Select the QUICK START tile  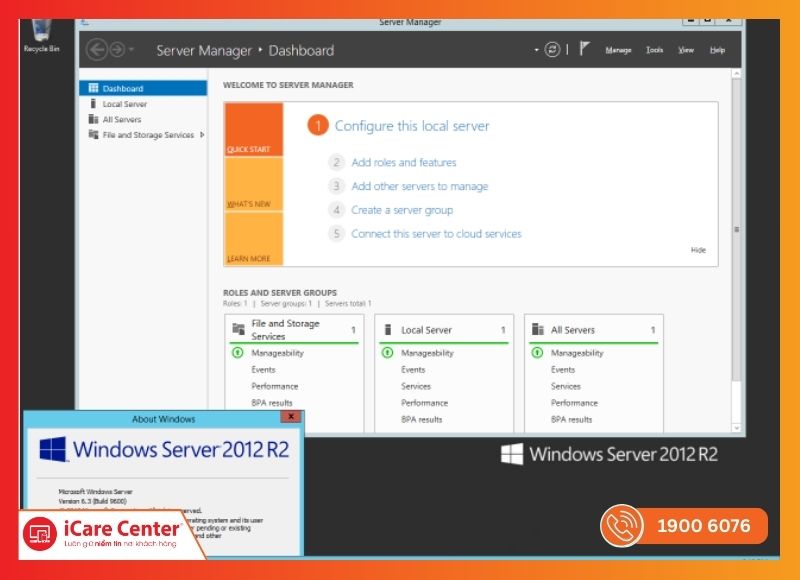[x=254, y=130]
